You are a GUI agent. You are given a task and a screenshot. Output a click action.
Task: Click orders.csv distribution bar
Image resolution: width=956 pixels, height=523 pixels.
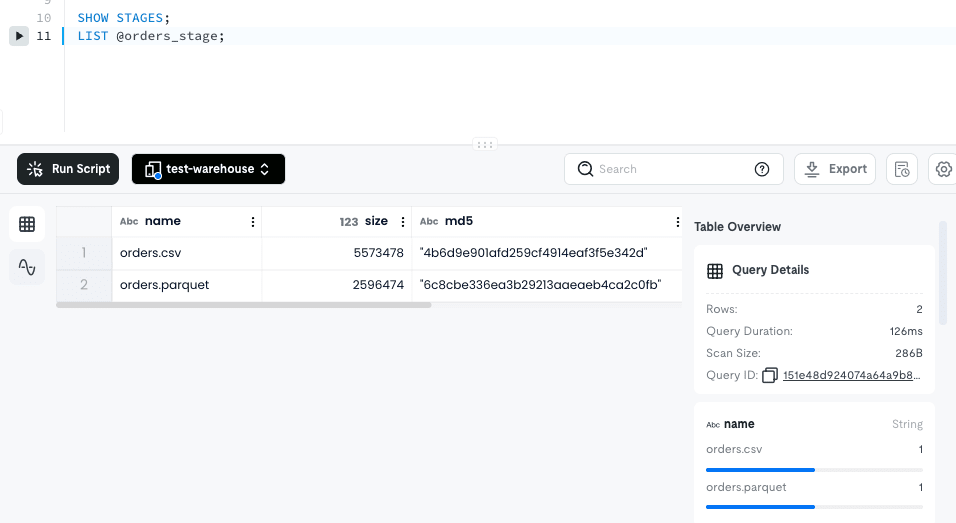[x=814, y=470]
